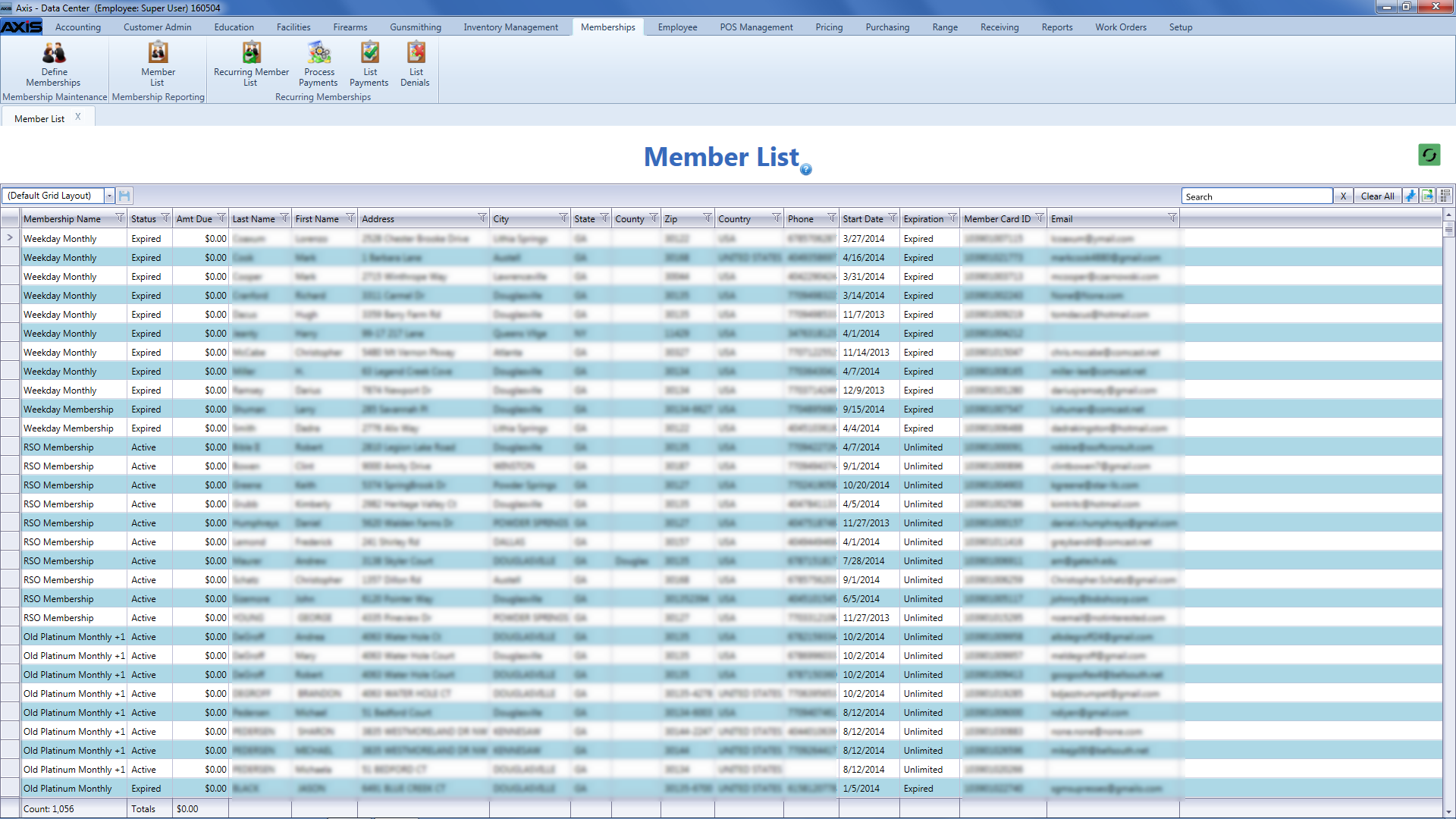Image resolution: width=1456 pixels, height=819 pixels.
Task: Open List Payments
Action: (x=369, y=64)
